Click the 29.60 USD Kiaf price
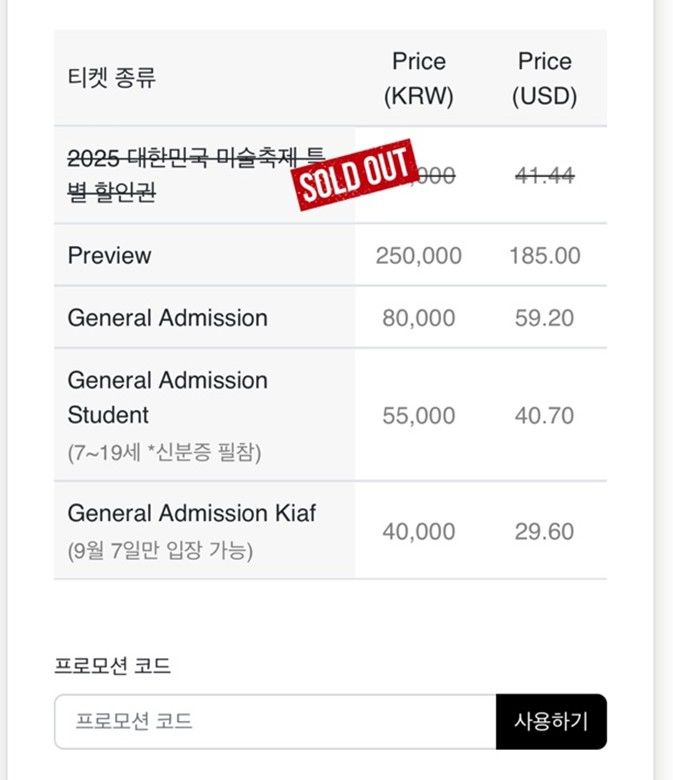 pyautogui.click(x=545, y=531)
